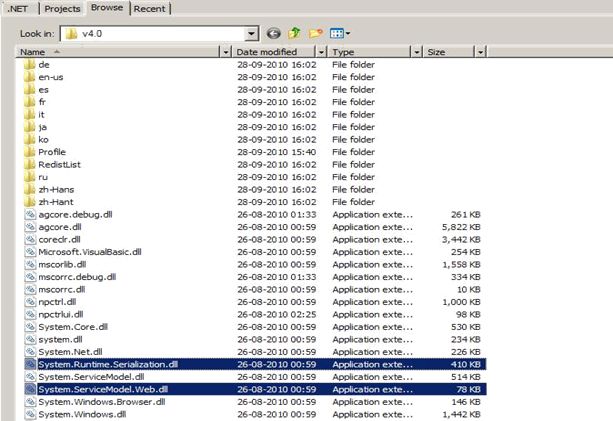Switch to the .NET tab
Screen dimensions: 613x421
(18, 9)
